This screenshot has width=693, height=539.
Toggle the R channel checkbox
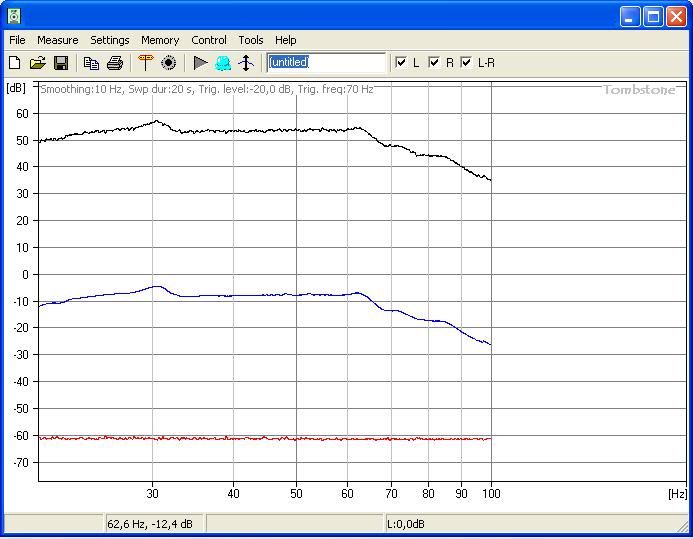click(434, 62)
